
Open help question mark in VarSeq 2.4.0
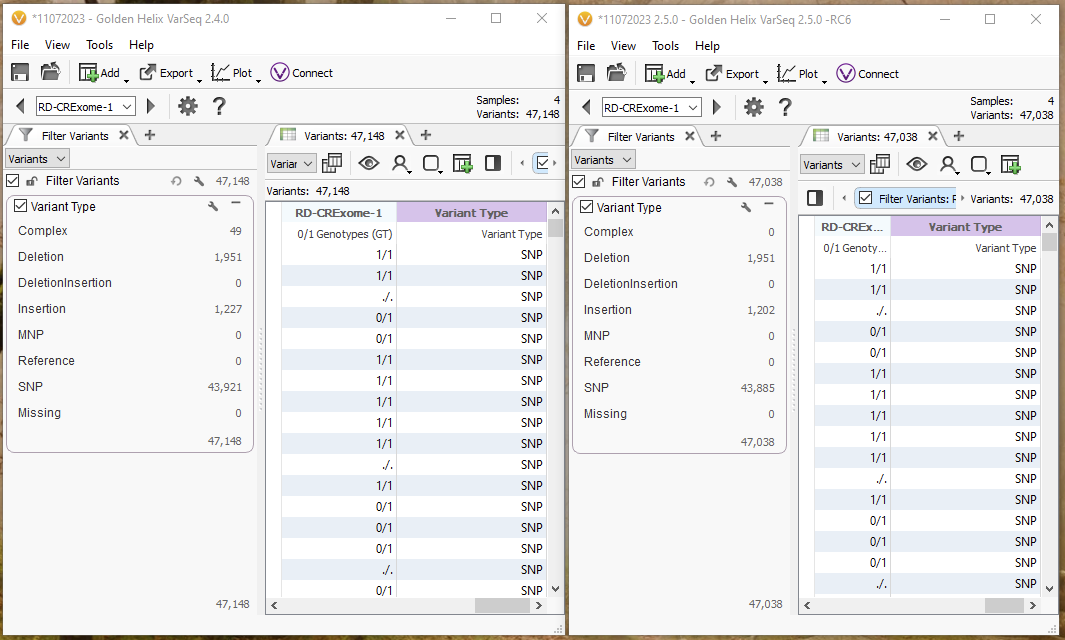[x=219, y=106]
